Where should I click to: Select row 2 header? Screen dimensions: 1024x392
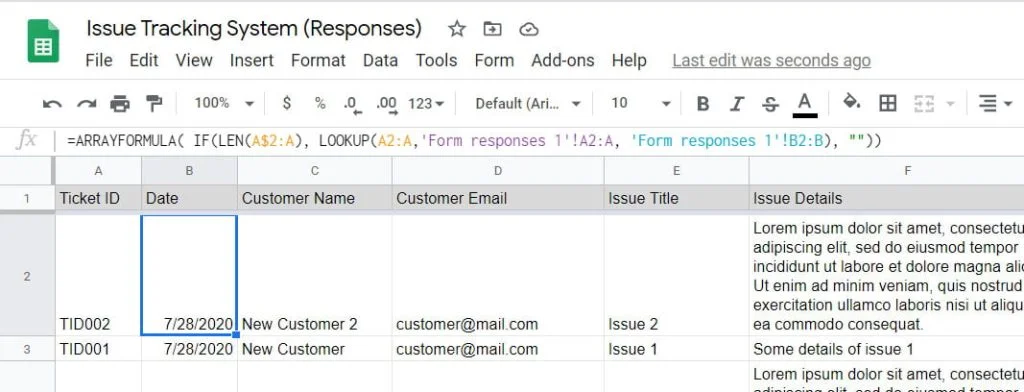(x=27, y=276)
